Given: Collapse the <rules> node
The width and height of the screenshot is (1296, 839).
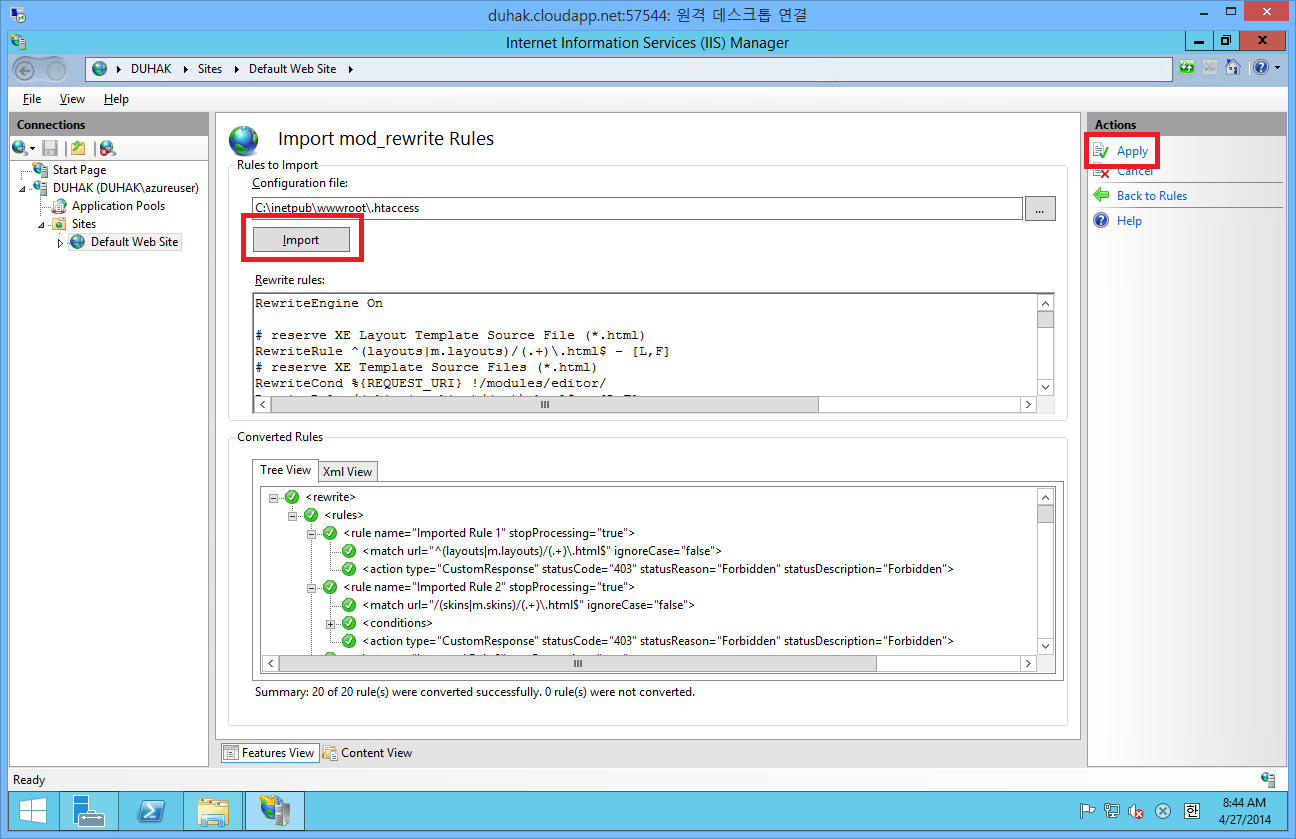Looking at the screenshot, I should tap(293, 515).
